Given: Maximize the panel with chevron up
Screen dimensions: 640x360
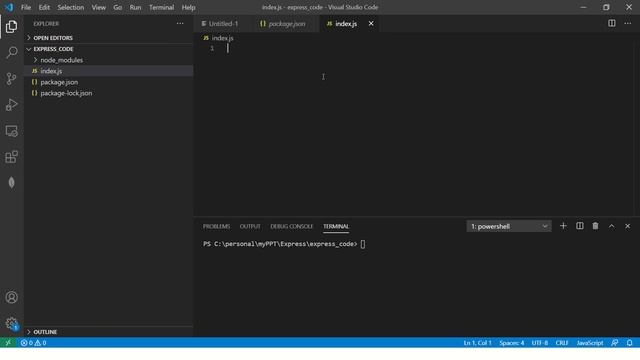Looking at the screenshot, I should click(611, 226).
